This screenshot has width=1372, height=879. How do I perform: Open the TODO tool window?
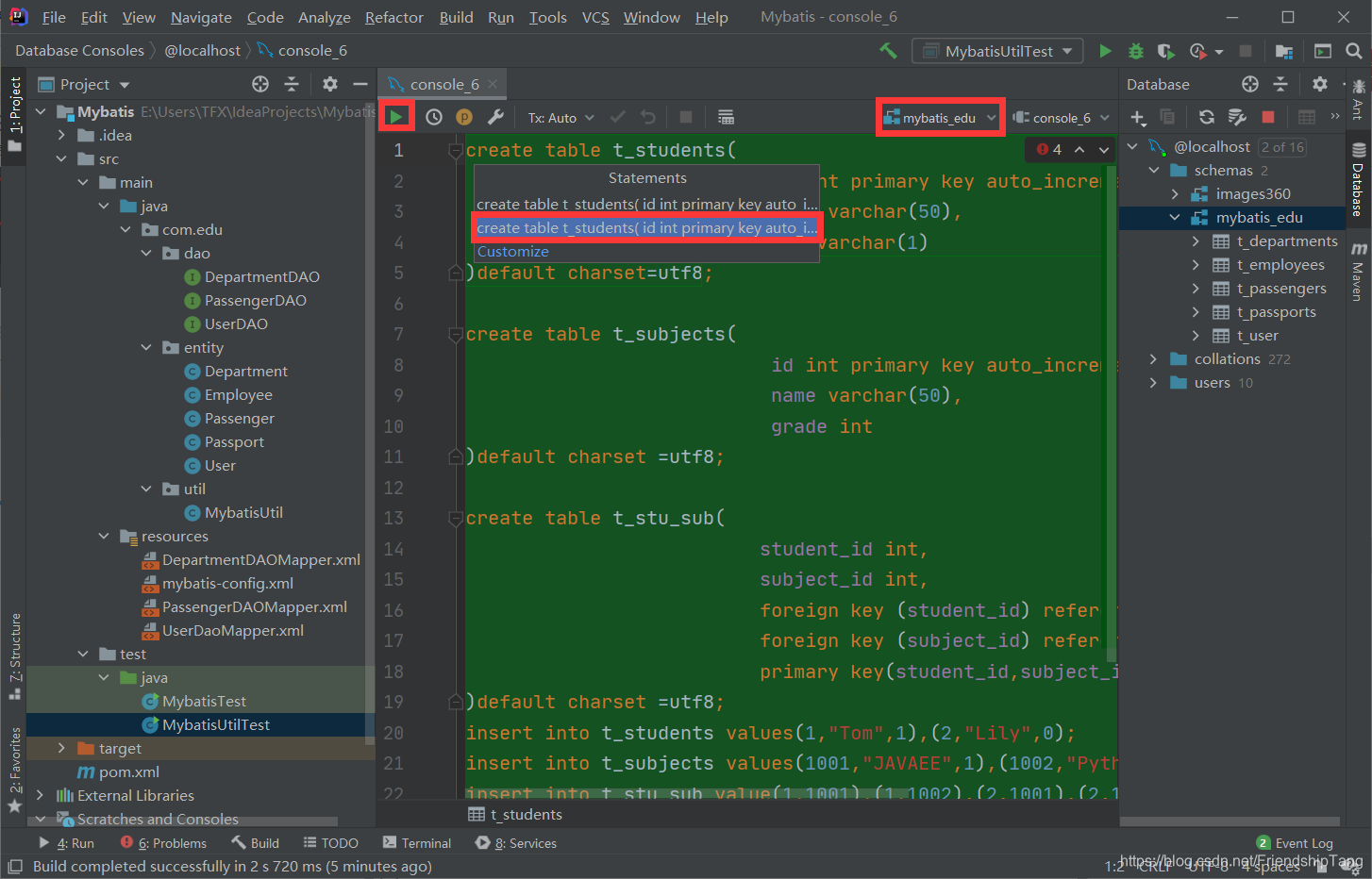pyautogui.click(x=331, y=843)
